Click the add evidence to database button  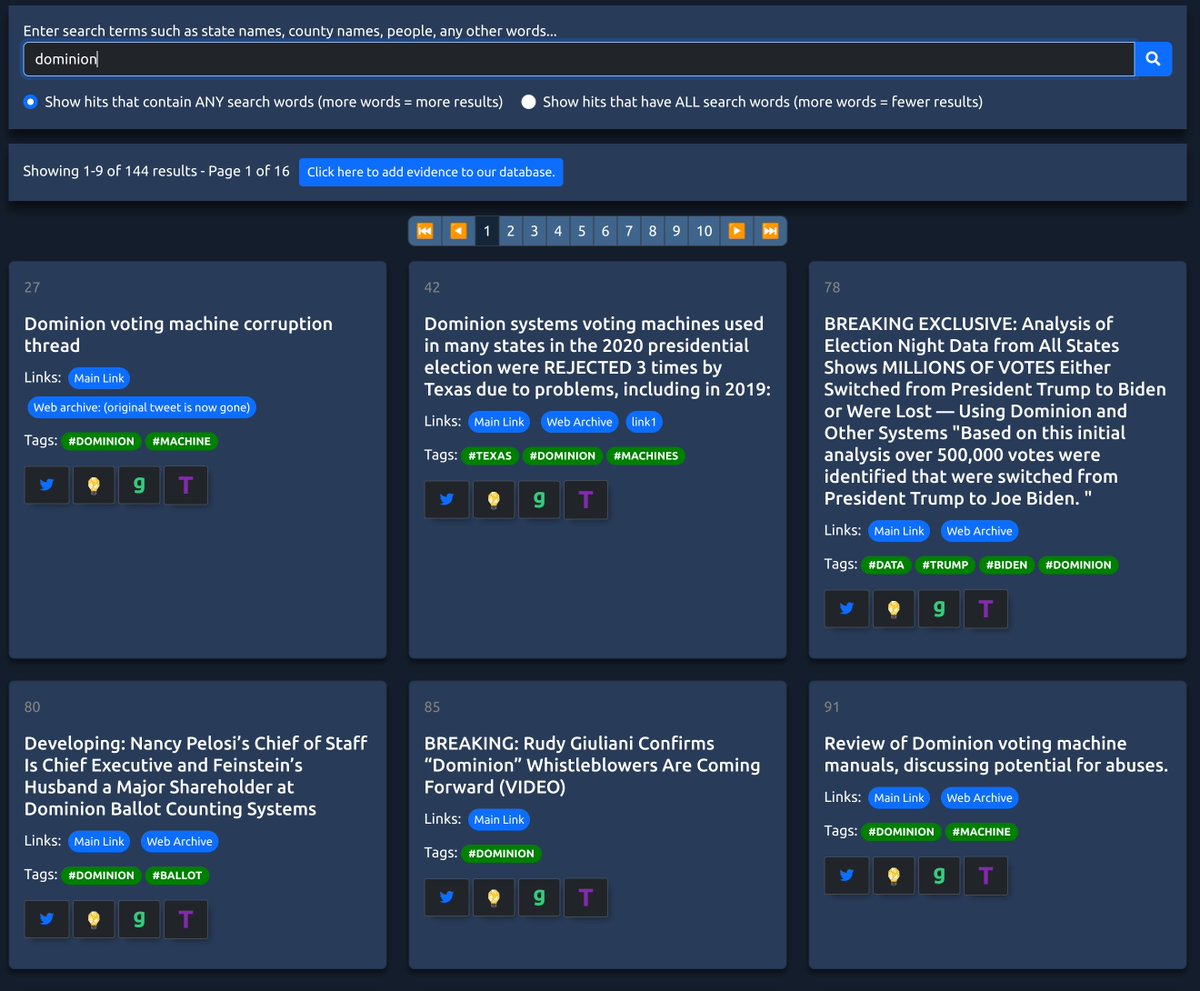pos(431,172)
